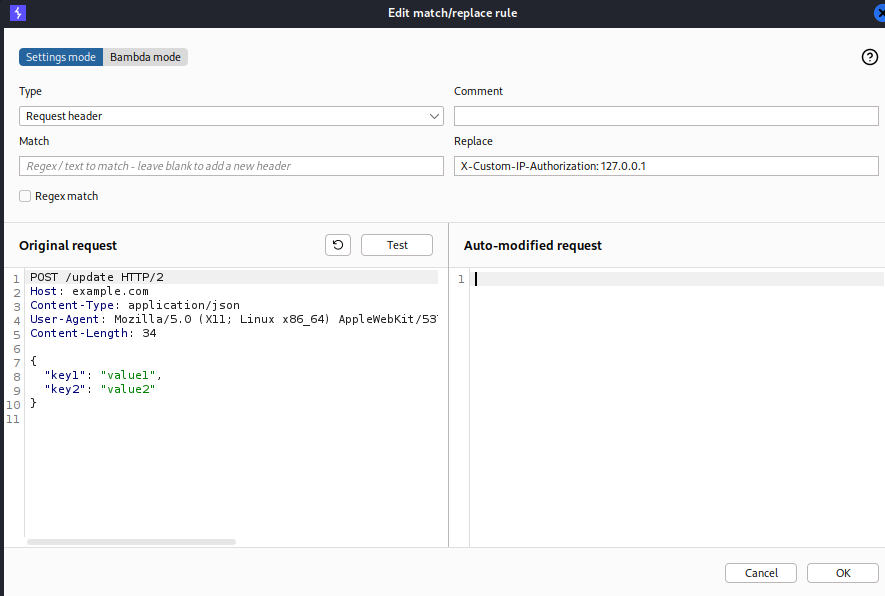
Task: Confirm the rule with OK
Action: click(842, 573)
